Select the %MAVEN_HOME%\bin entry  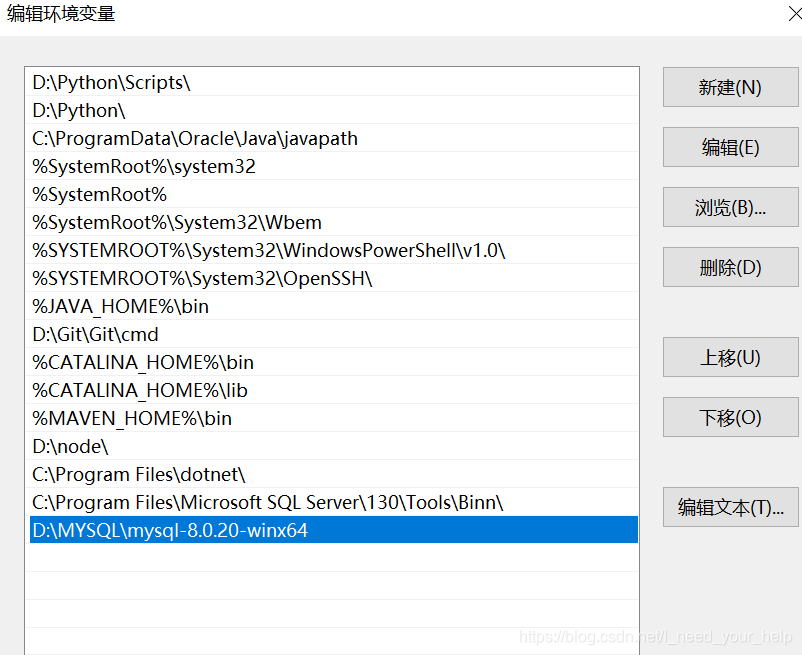[x=332, y=418]
